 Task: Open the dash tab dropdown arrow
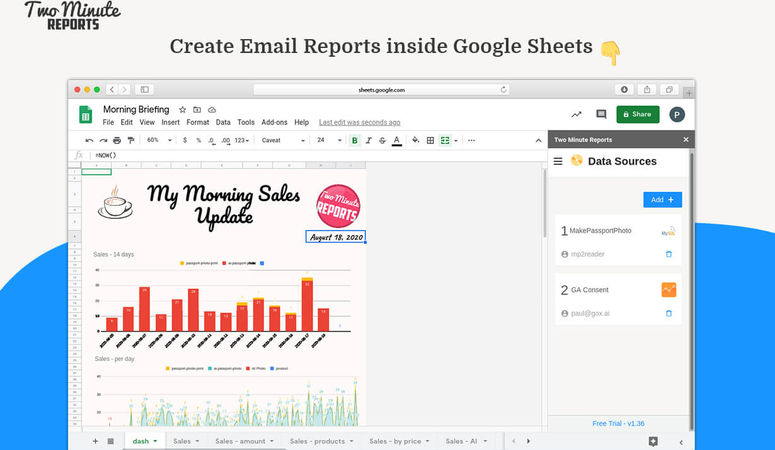(x=155, y=441)
